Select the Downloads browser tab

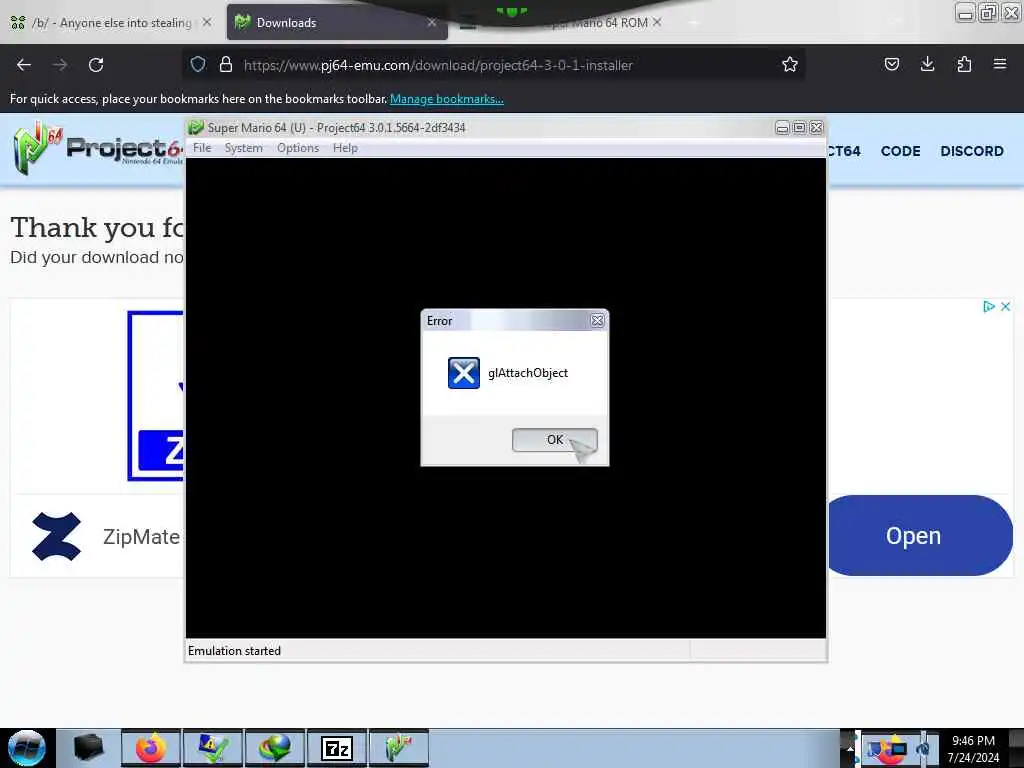tap(336, 23)
